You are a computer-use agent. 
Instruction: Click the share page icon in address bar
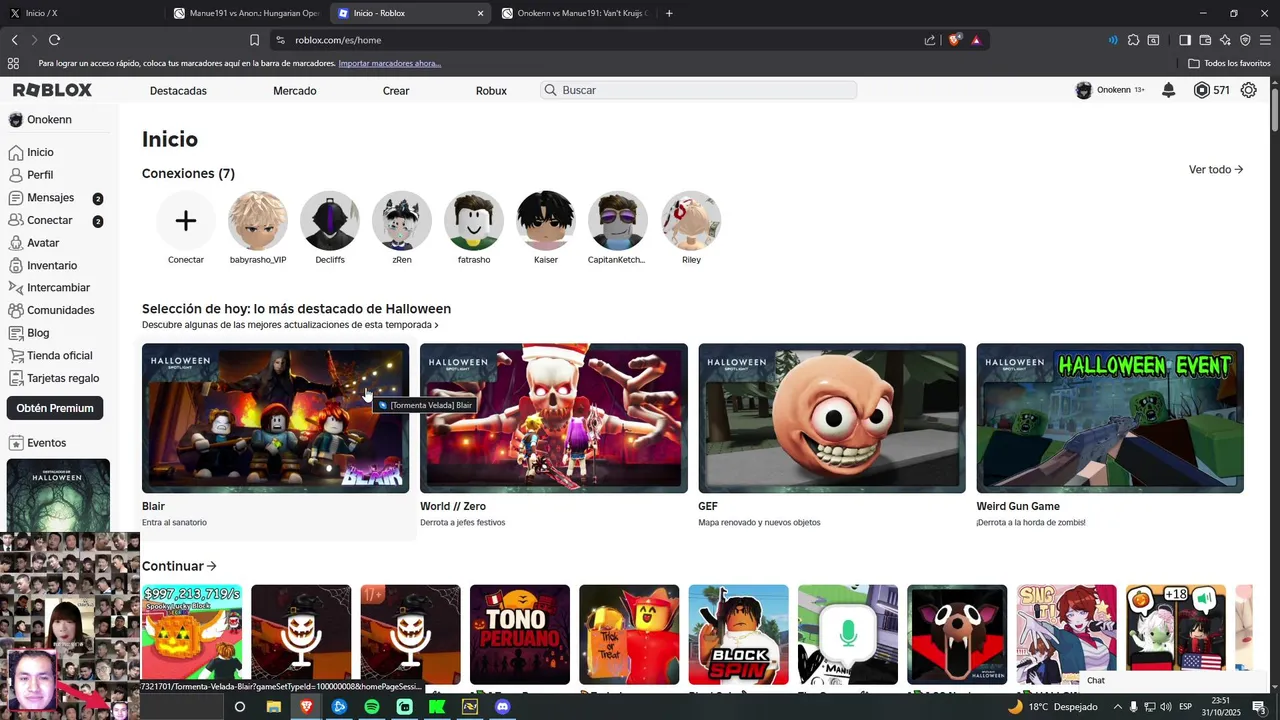click(930, 40)
